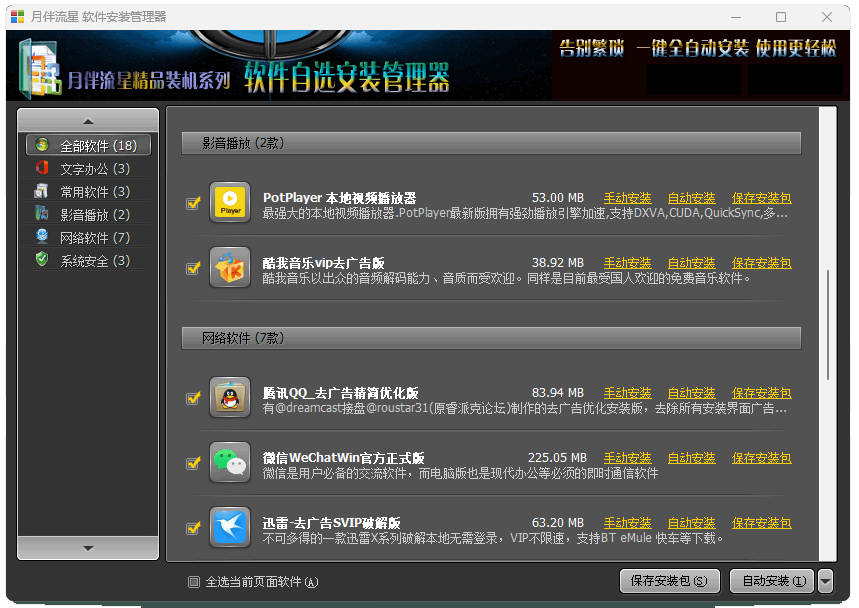Click the sidebar scroll-up arrow

88,121
